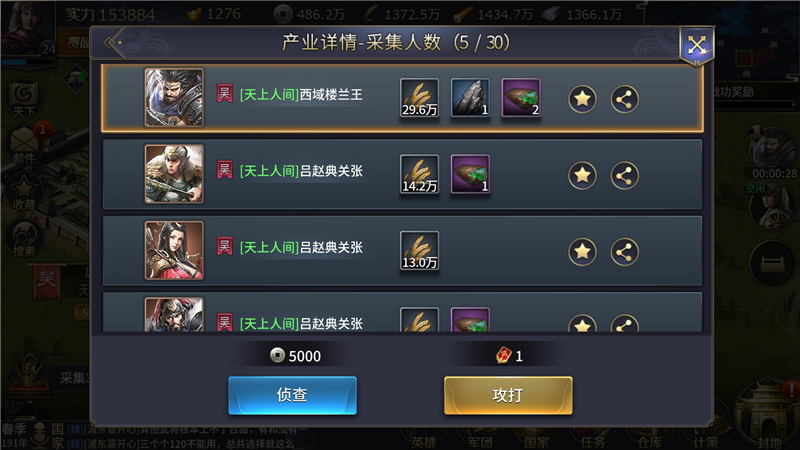Viewport: 800px width, 450px height.
Task: Click the 攻打 attack button
Action: point(508,395)
